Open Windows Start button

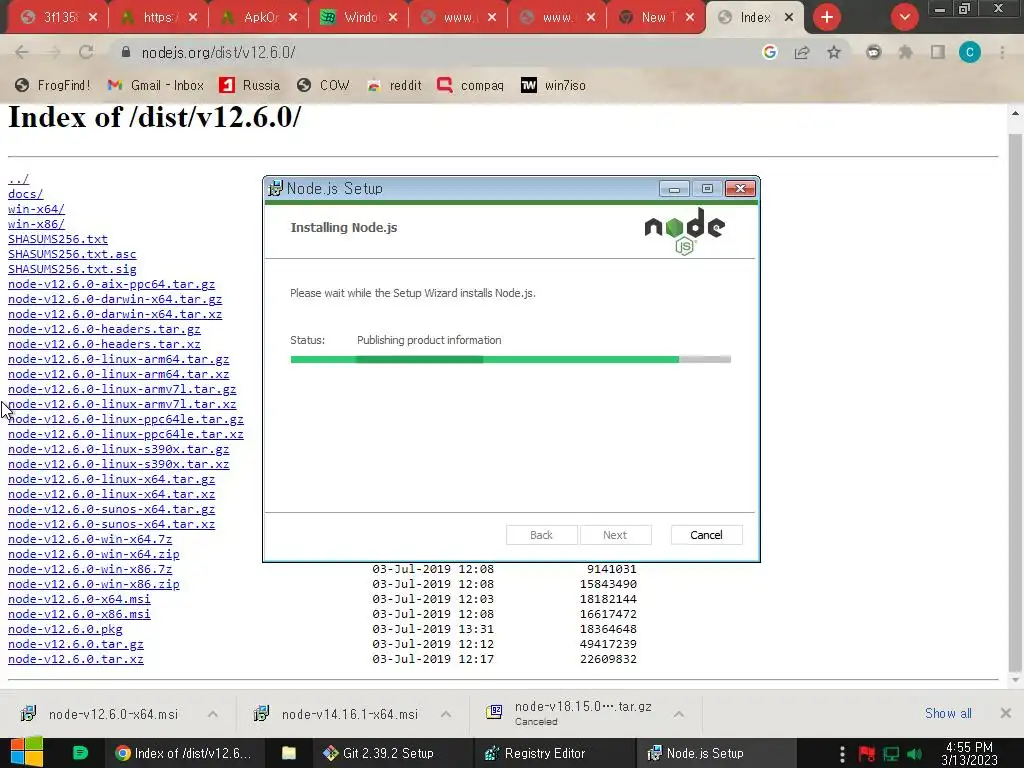tap(27, 752)
